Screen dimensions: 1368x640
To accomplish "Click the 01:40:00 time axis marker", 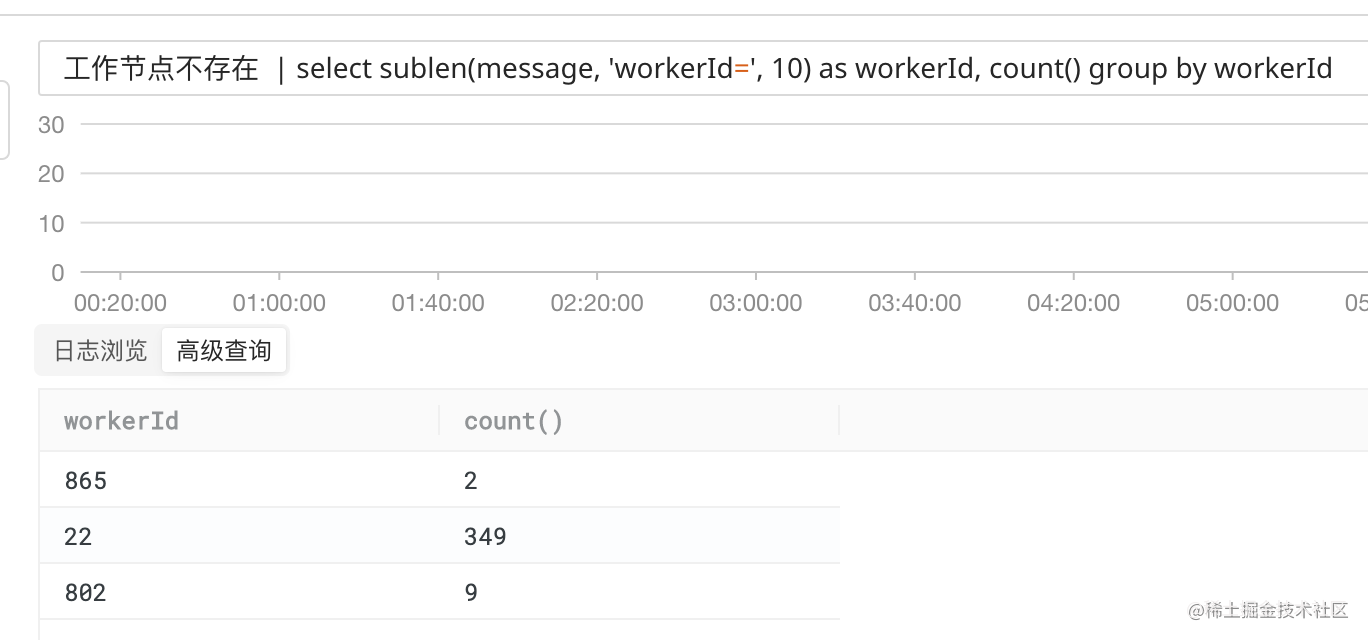I will pos(438,303).
